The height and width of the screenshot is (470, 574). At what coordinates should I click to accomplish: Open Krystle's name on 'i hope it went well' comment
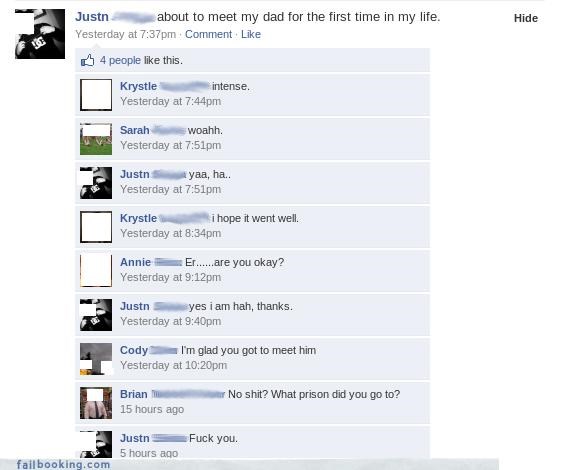pos(138,218)
